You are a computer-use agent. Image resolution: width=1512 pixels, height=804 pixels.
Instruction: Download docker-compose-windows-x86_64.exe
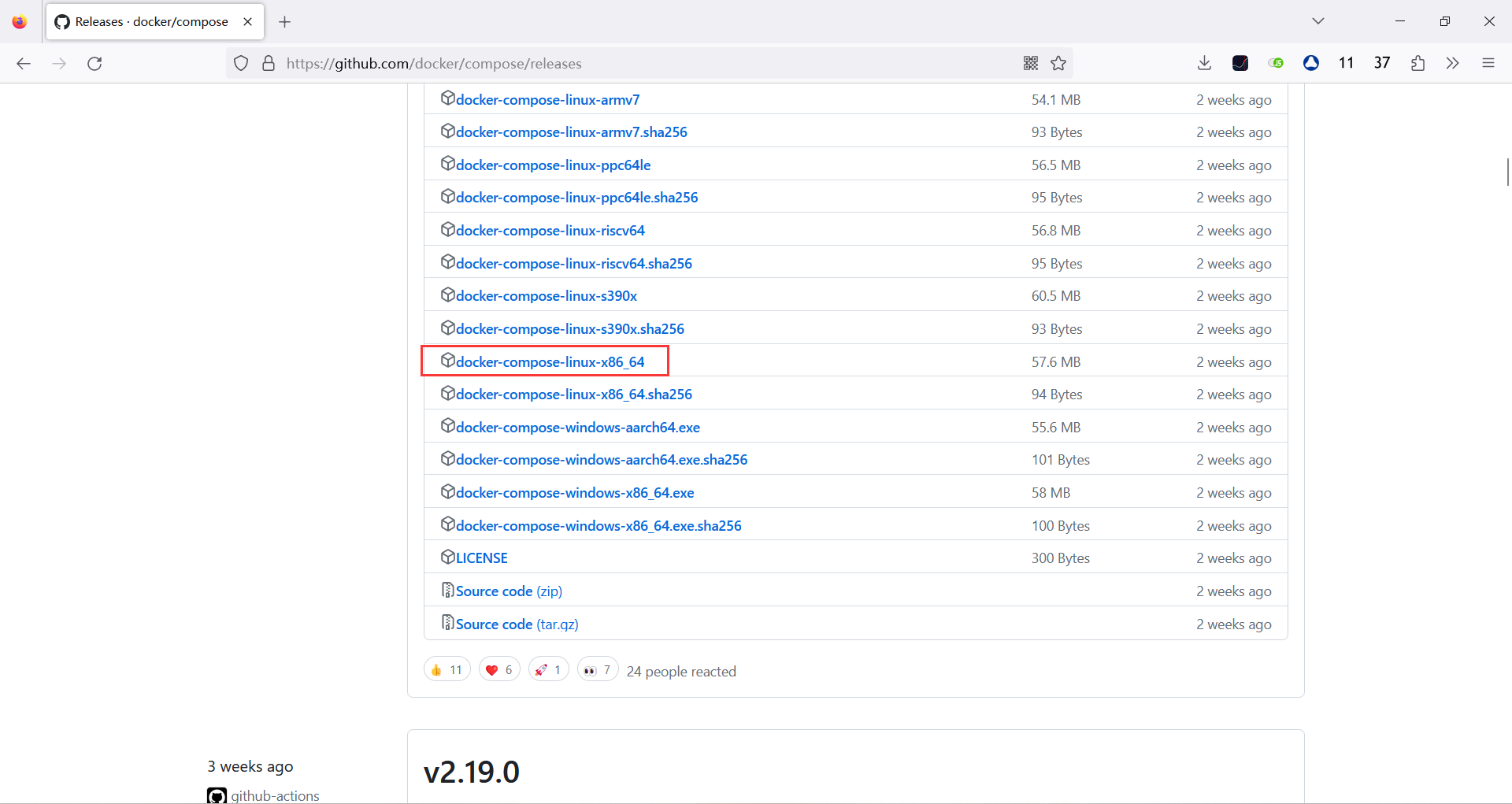click(x=575, y=493)
